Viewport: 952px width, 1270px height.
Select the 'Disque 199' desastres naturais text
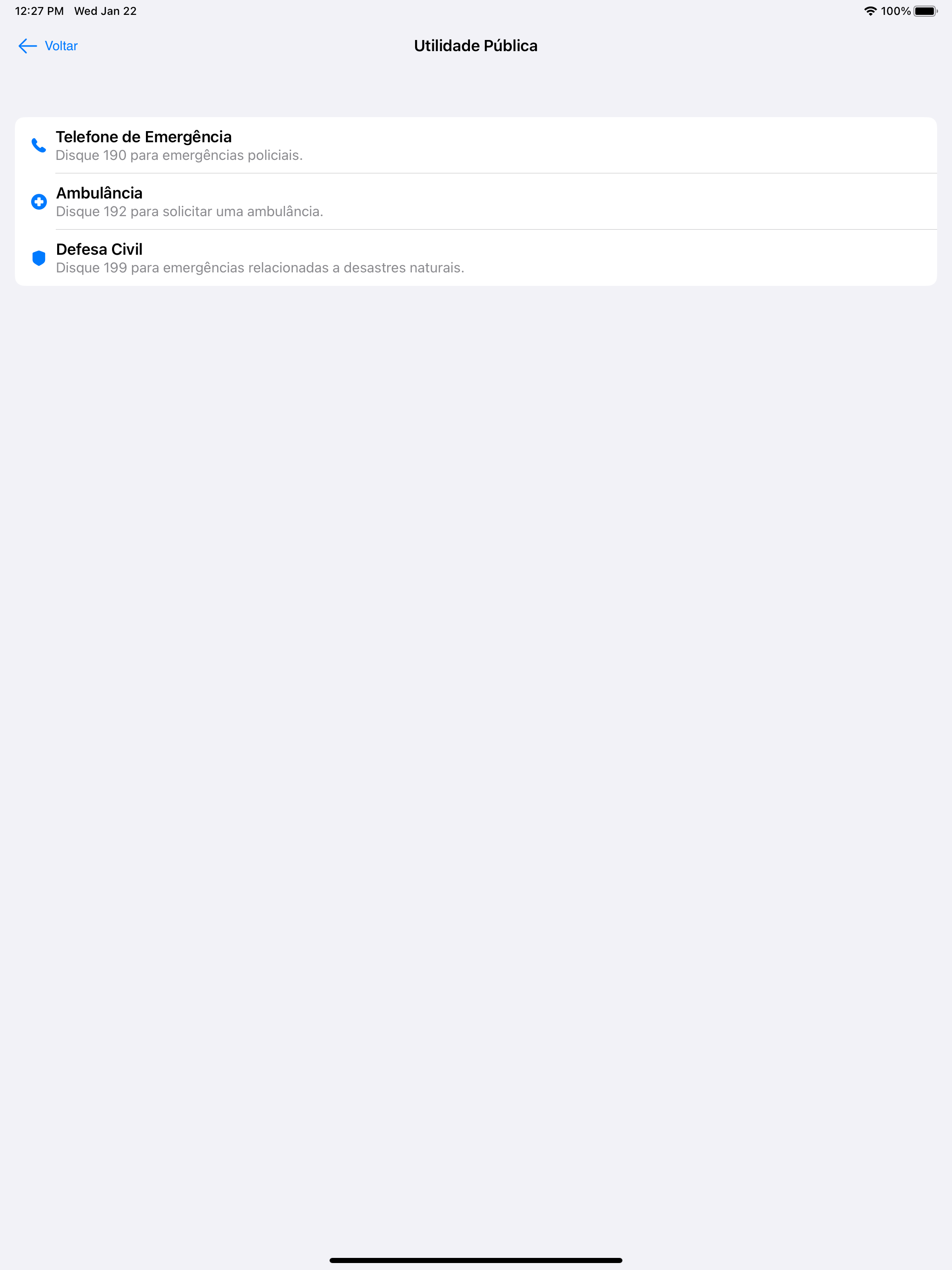click(260, 268)
